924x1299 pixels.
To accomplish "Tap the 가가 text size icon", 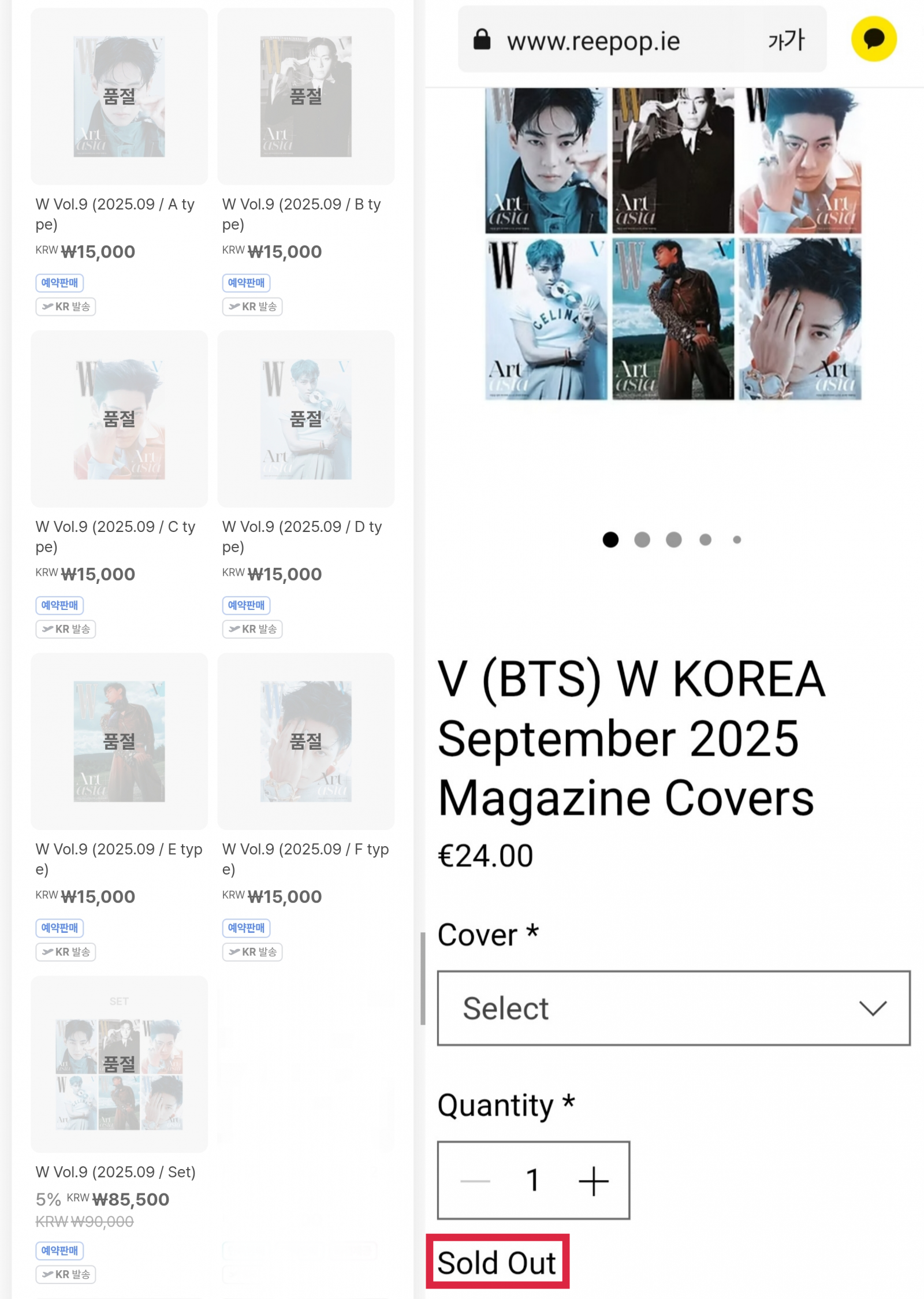I will (786, 40).
